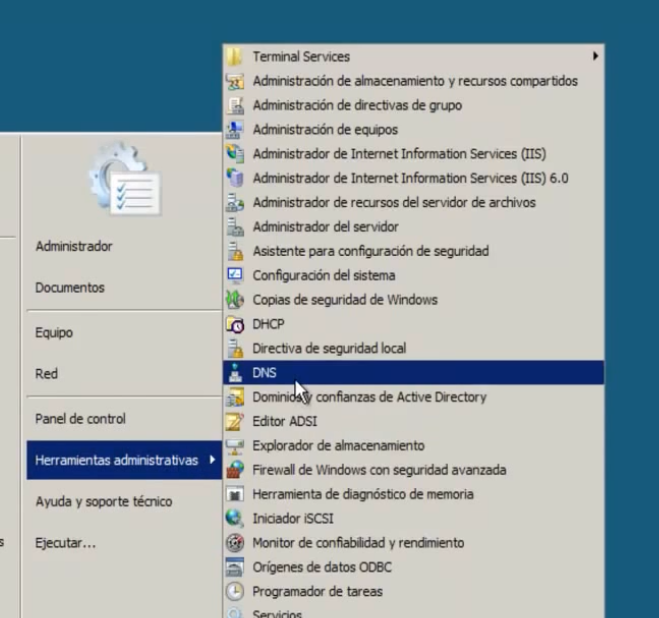Select Herramientas administrativas in Start menu

coord(124,460)
